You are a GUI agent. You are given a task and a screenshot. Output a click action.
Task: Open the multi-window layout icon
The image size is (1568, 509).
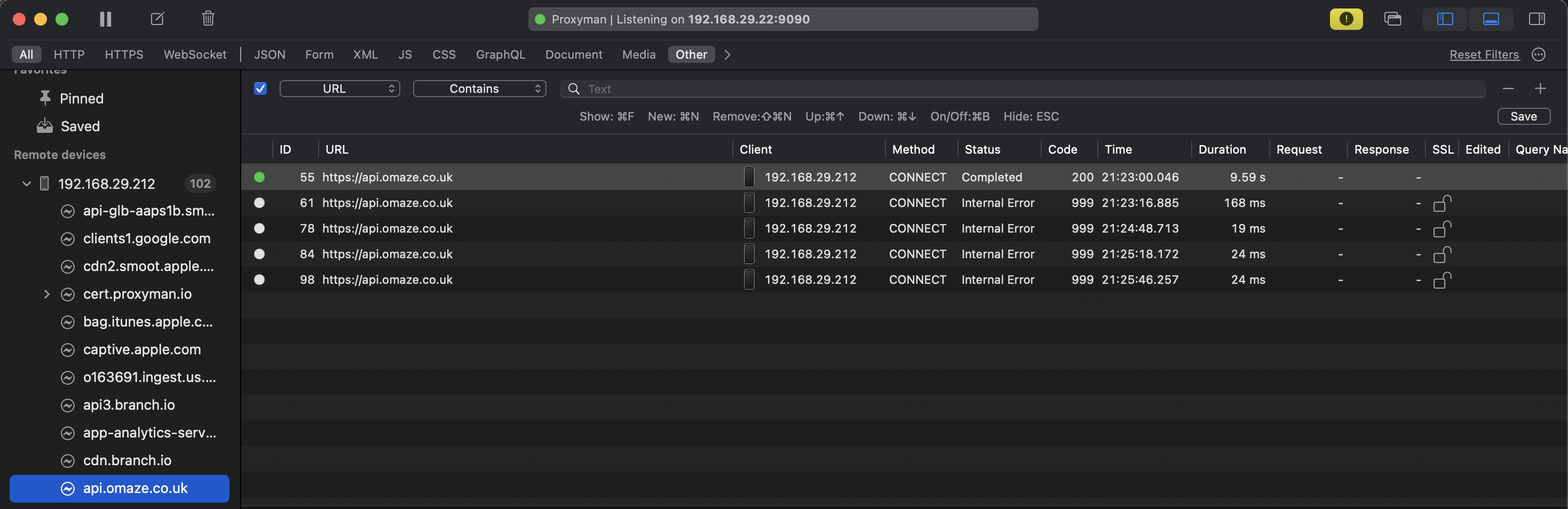click(1393, 19)
